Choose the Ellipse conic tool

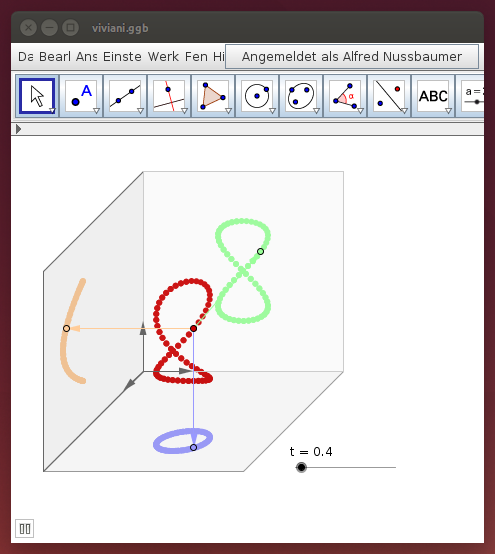301,96
